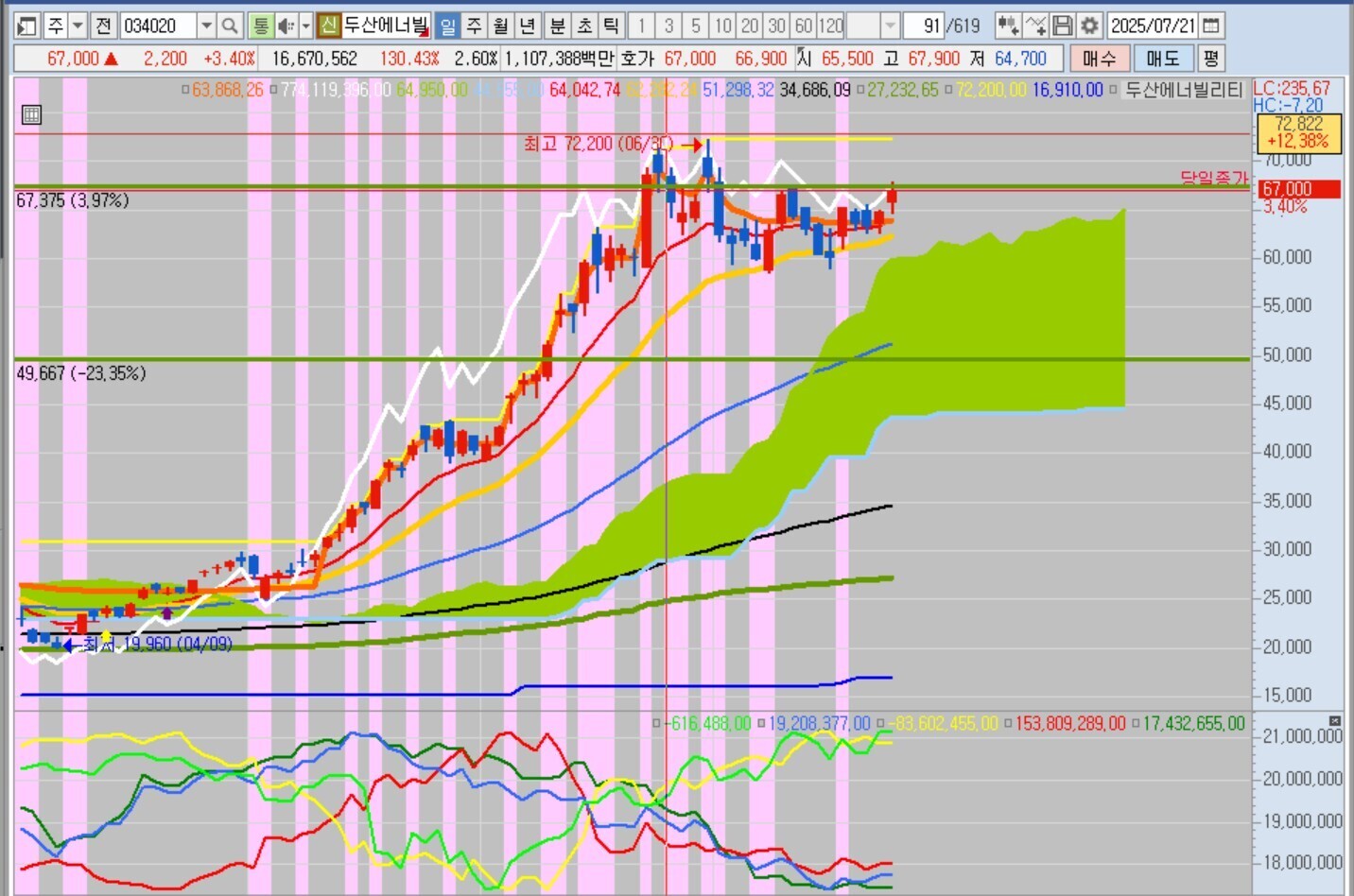This screenshot has height=896, width=1354.
Task: Switch to 주 weekly chart period
Action: coord(474,26)
